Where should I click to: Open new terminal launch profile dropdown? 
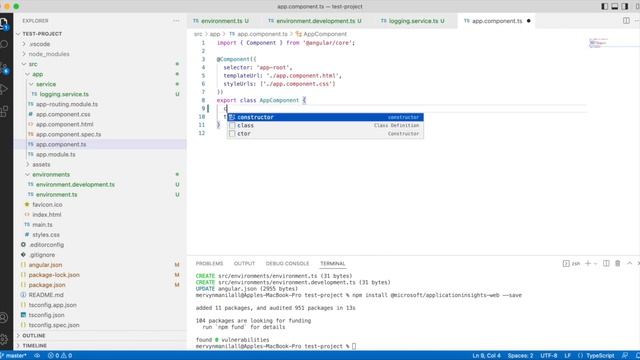tap(595, 264)
